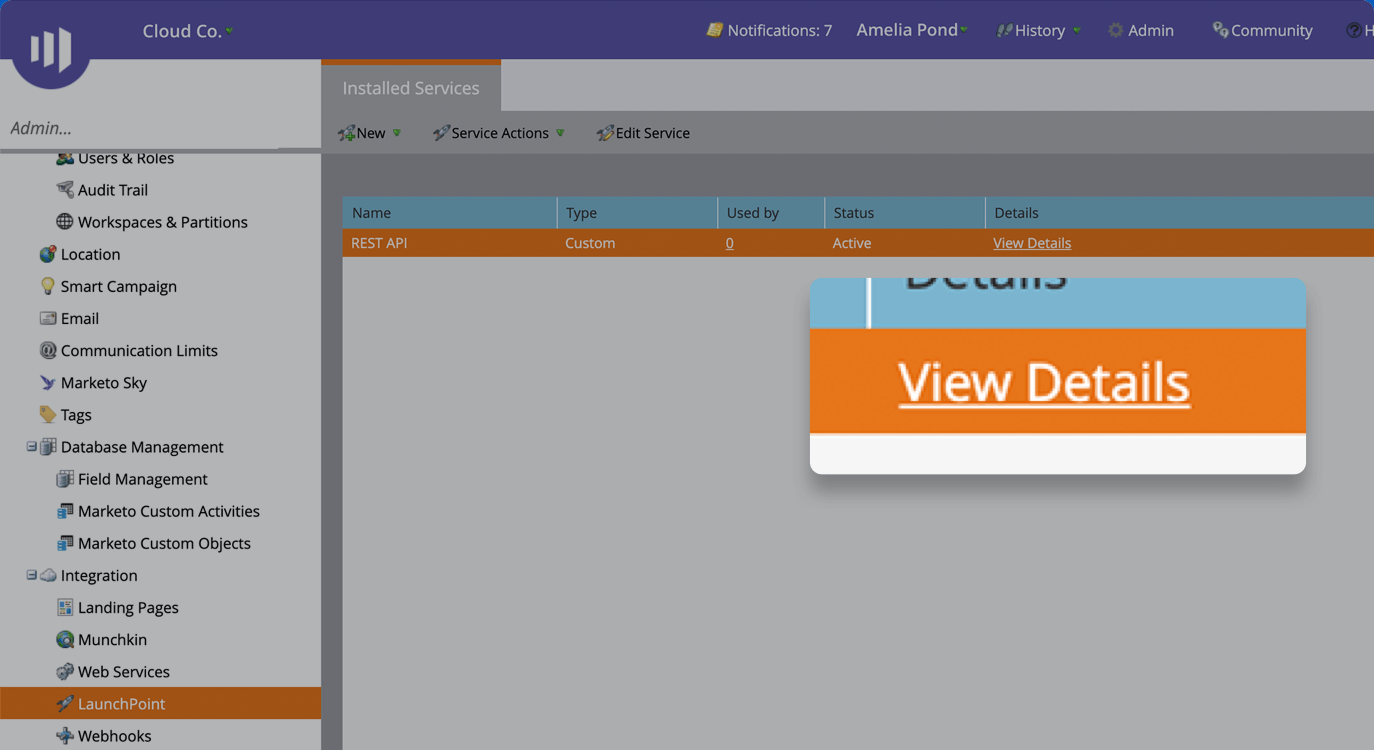
Task: Click View Details in REST API row
Action: pos(1032,243)
